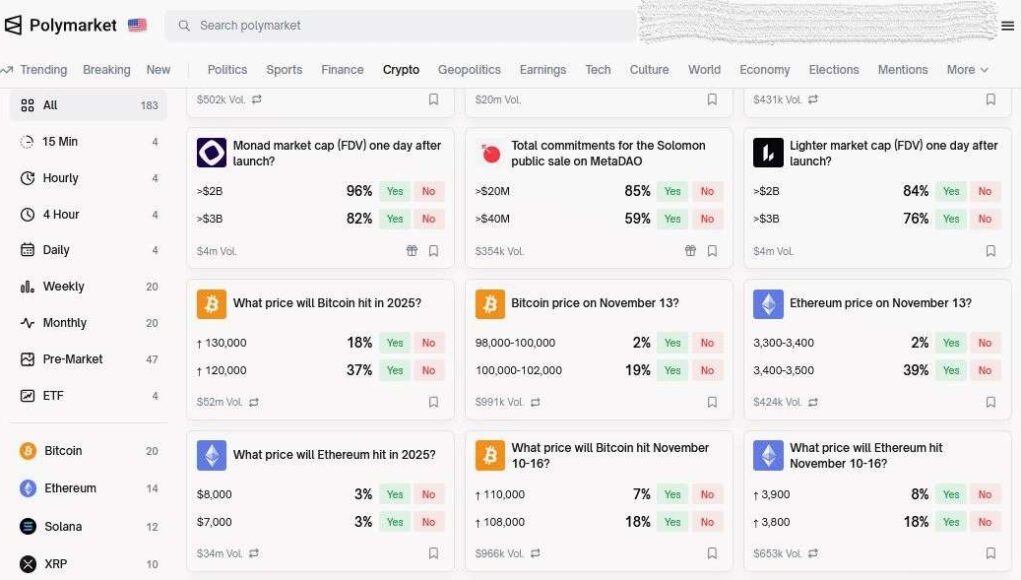Image resolution: width=1021 pixels, height=580 pixels.
Task: Select the XRP category in the sidebar
Action: (58, 563)
